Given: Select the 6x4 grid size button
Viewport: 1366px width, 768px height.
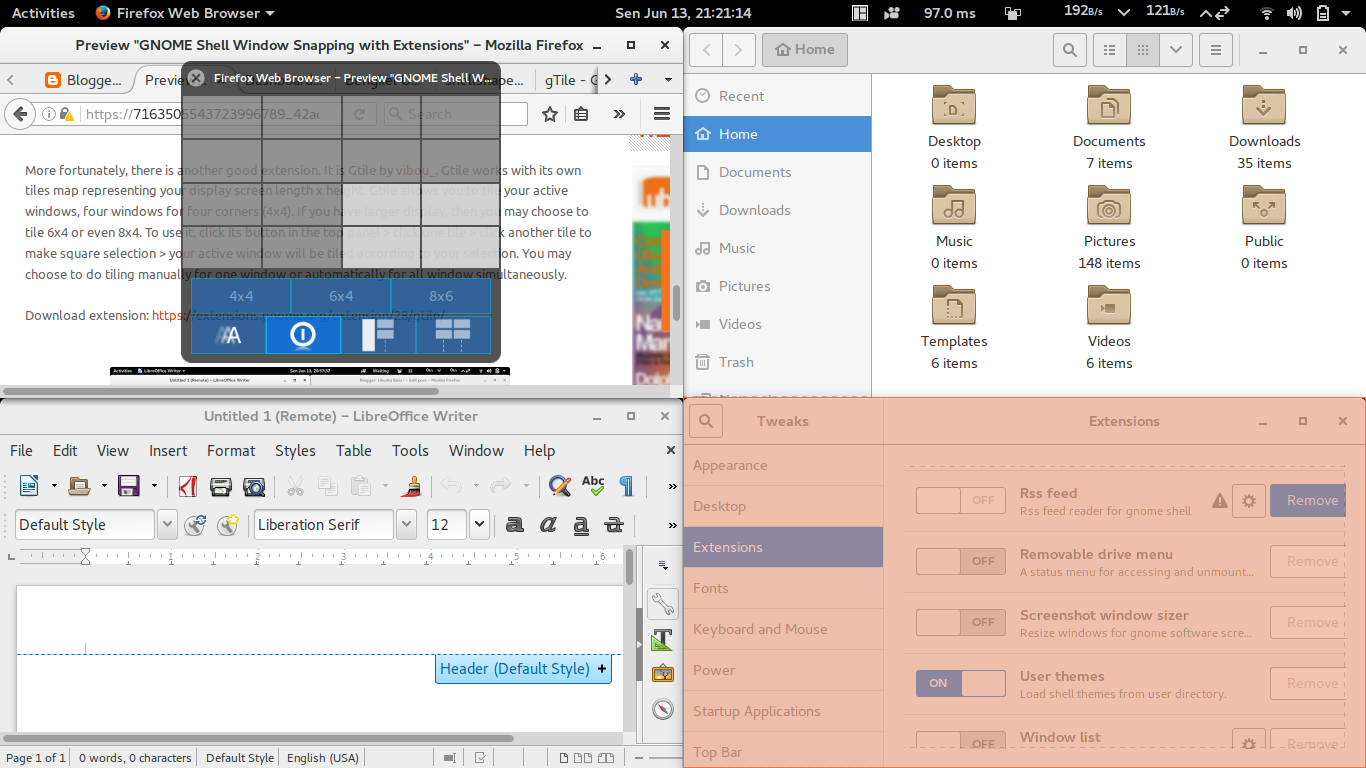Looking at the screenshot, I should (341, 296).
